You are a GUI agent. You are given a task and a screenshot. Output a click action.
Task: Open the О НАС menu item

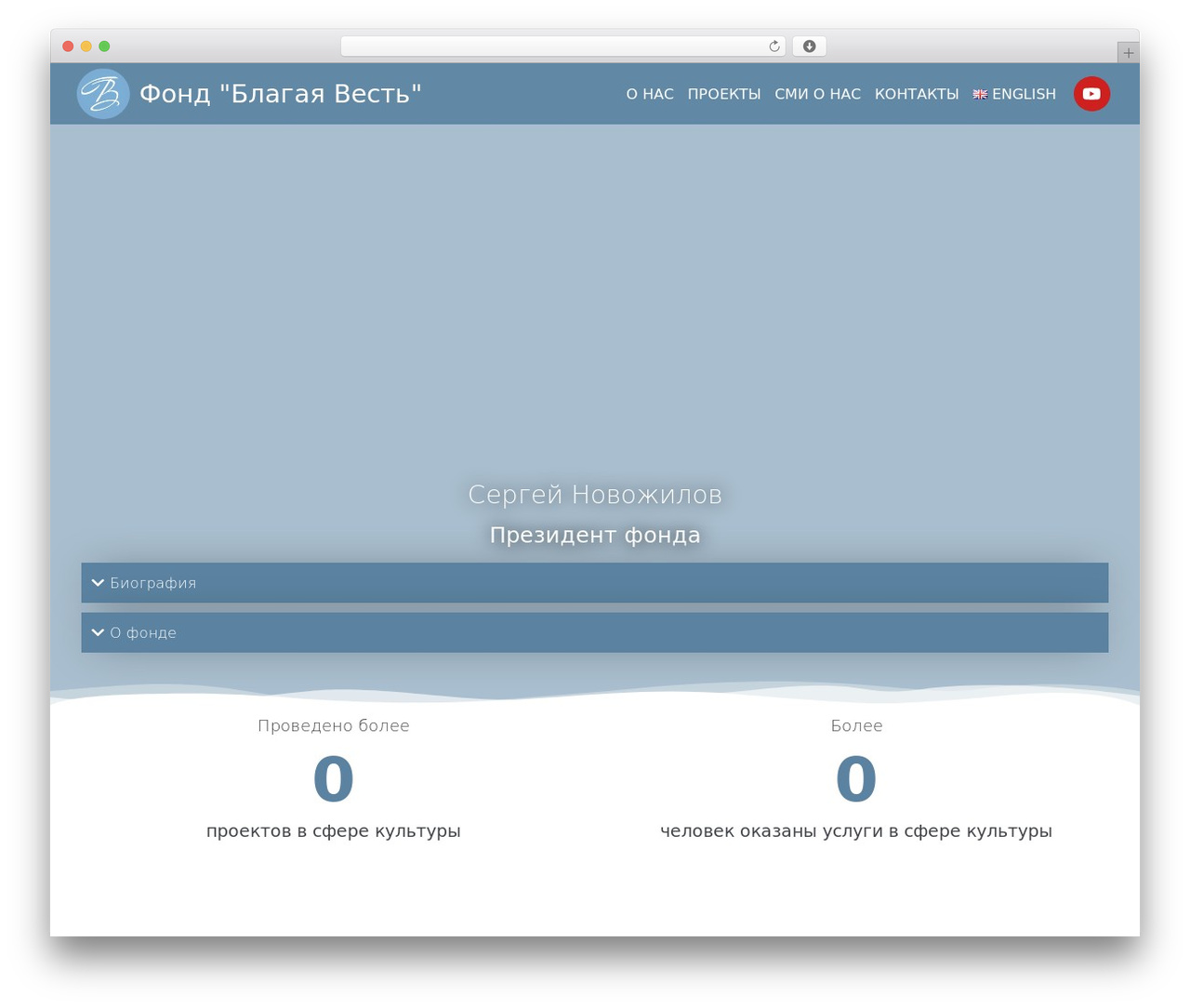click(x=650, y=94)
